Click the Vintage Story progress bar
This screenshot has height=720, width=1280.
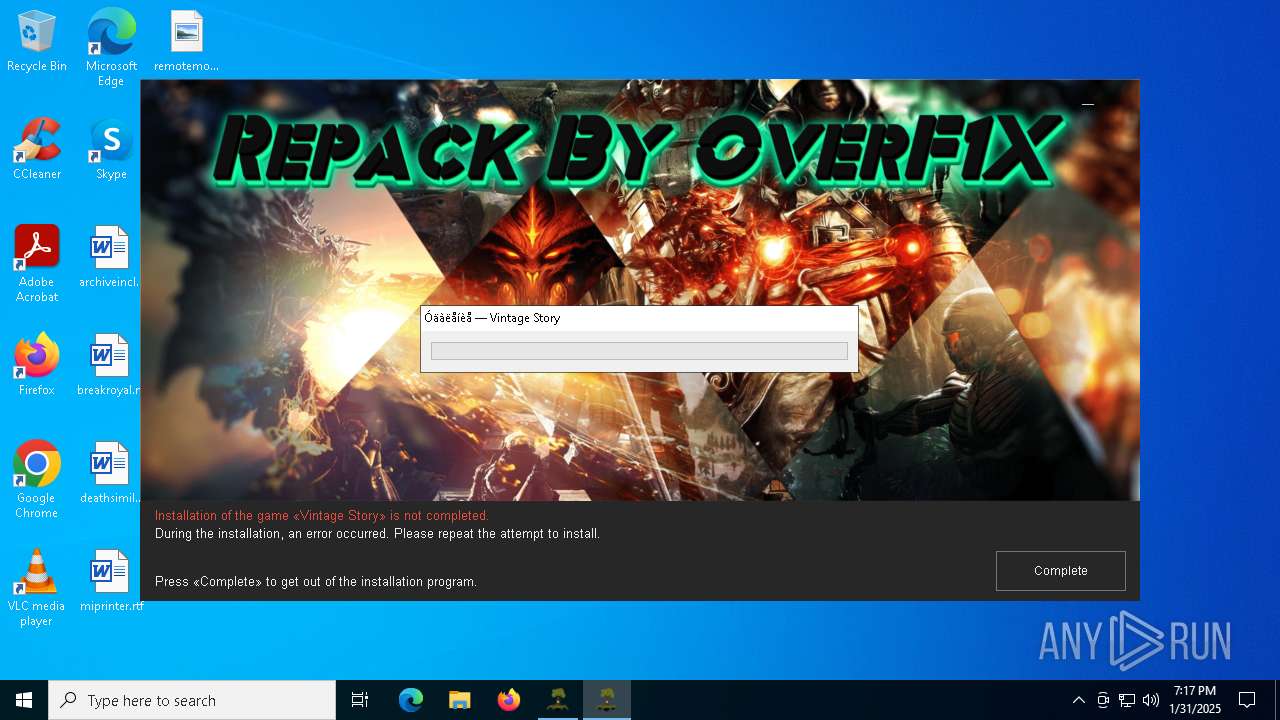pos(639,351)
